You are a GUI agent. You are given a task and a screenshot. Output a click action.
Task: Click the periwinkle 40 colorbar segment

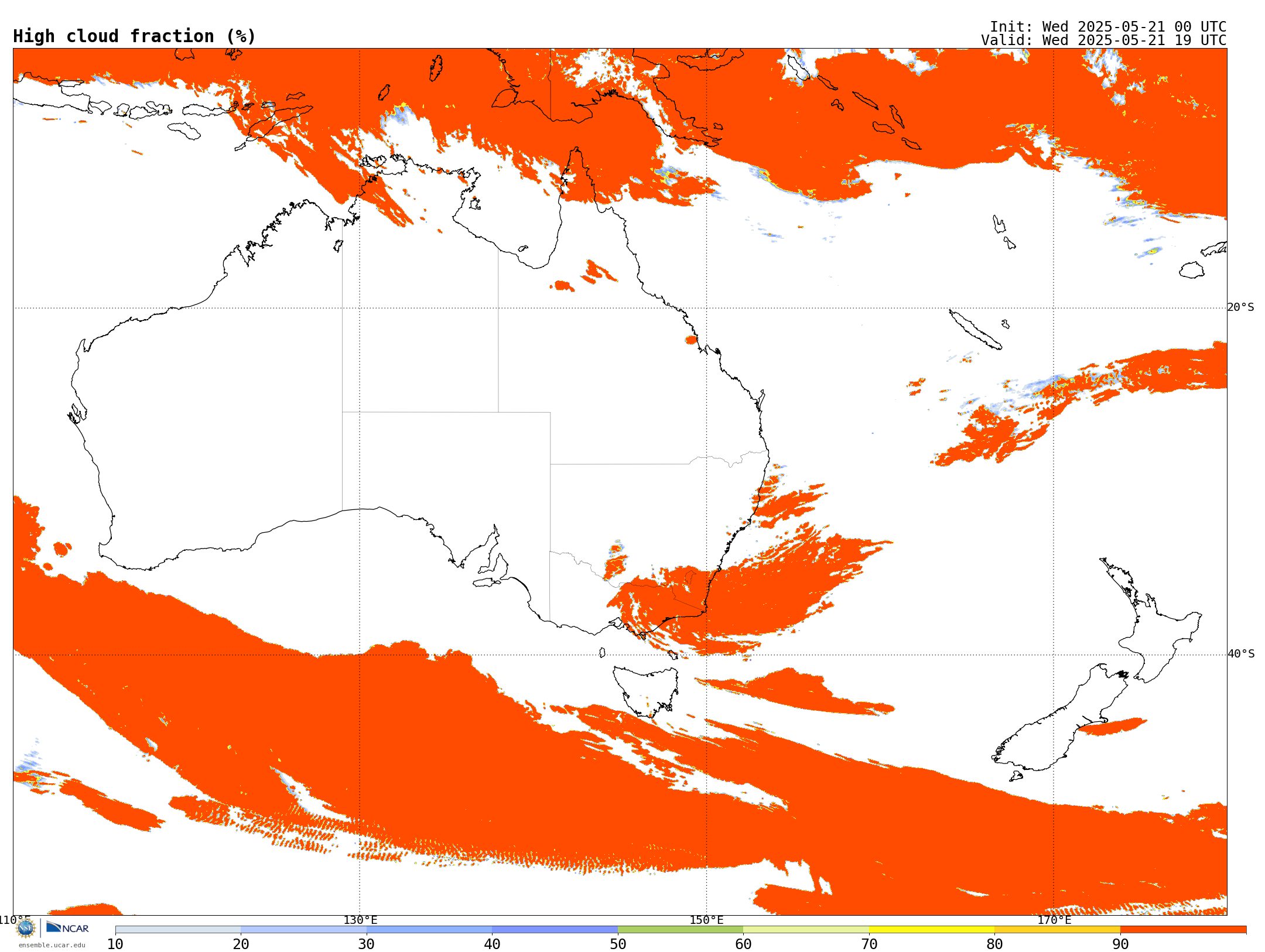click(555, 930)
